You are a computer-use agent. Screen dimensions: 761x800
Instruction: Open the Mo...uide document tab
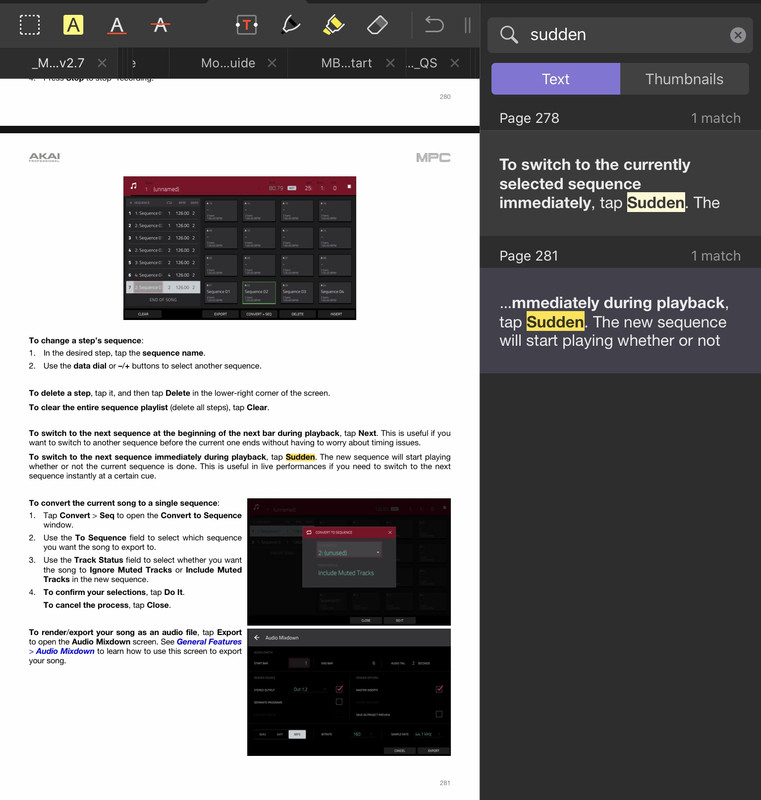[228, 63]
